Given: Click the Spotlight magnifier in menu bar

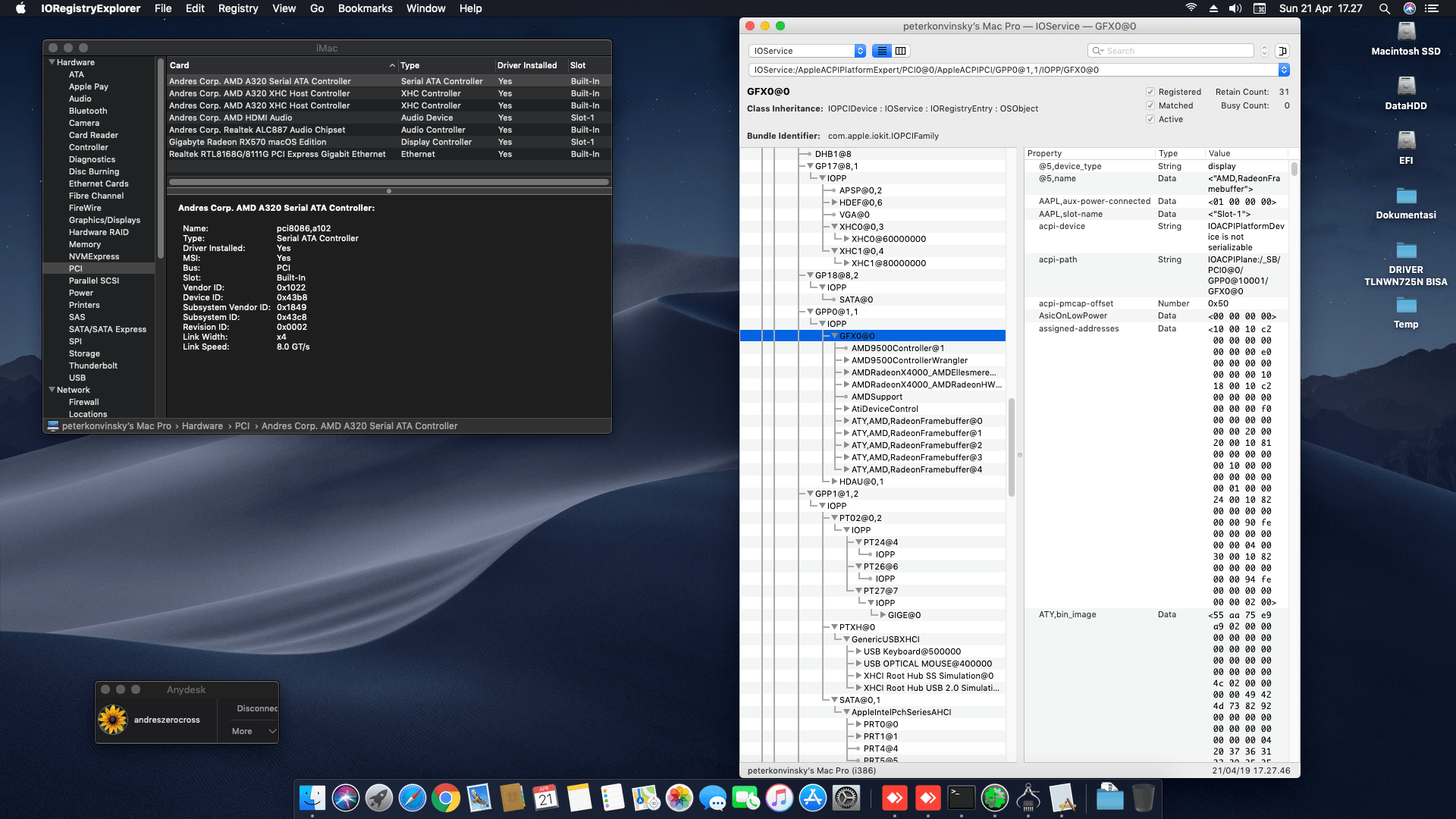Looking at the screenshot, I should tap(1384, 8).
